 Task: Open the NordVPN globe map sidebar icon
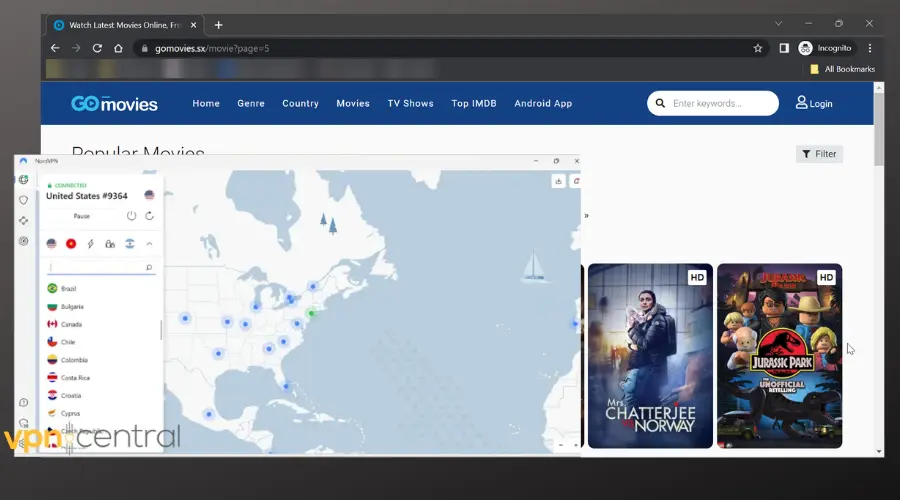(24, 180)
